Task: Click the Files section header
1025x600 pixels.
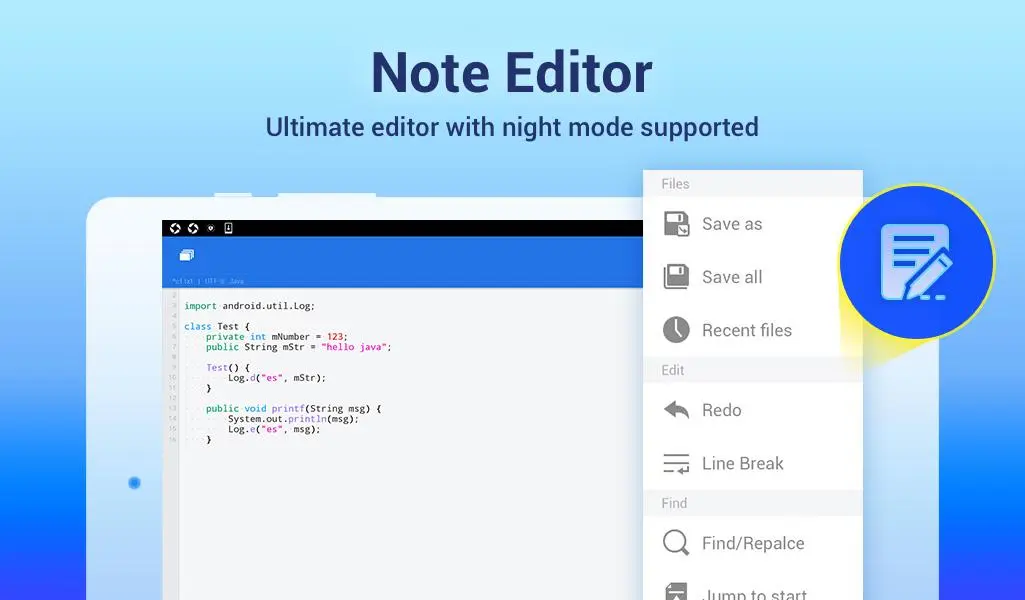Action: (x=675, y=184)
